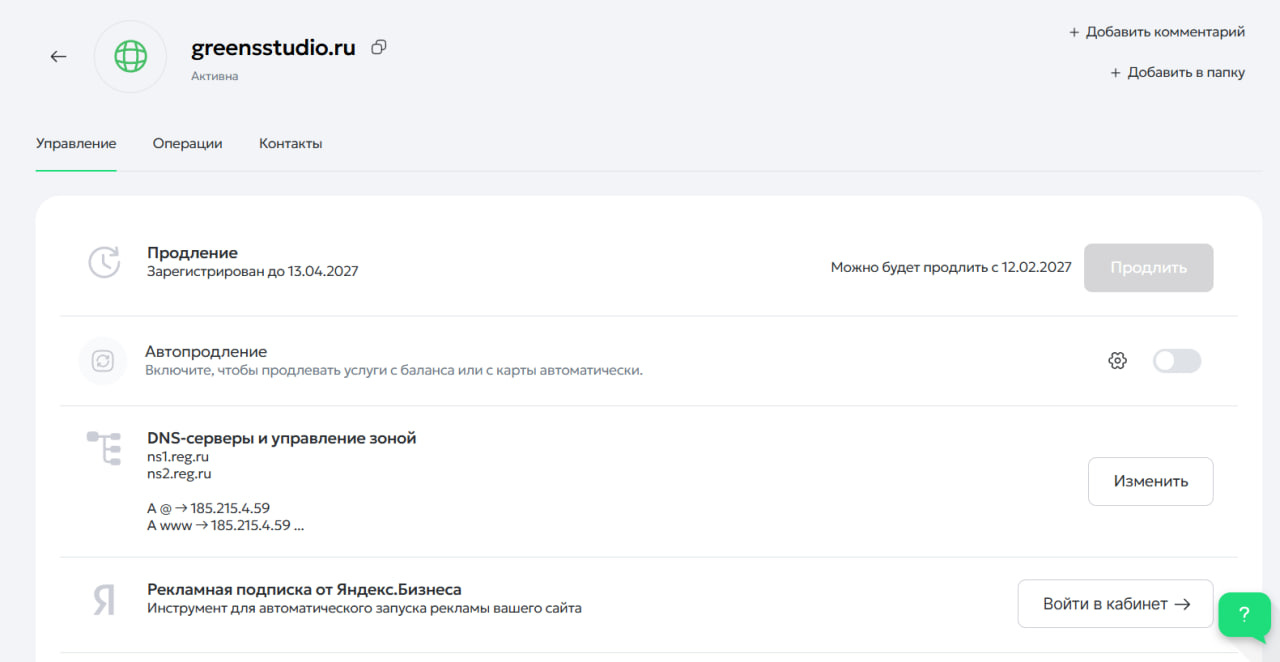Viewport: 1280px width, 662px height.
Task: Click the Продлить button
Action: click(1148, 268)
